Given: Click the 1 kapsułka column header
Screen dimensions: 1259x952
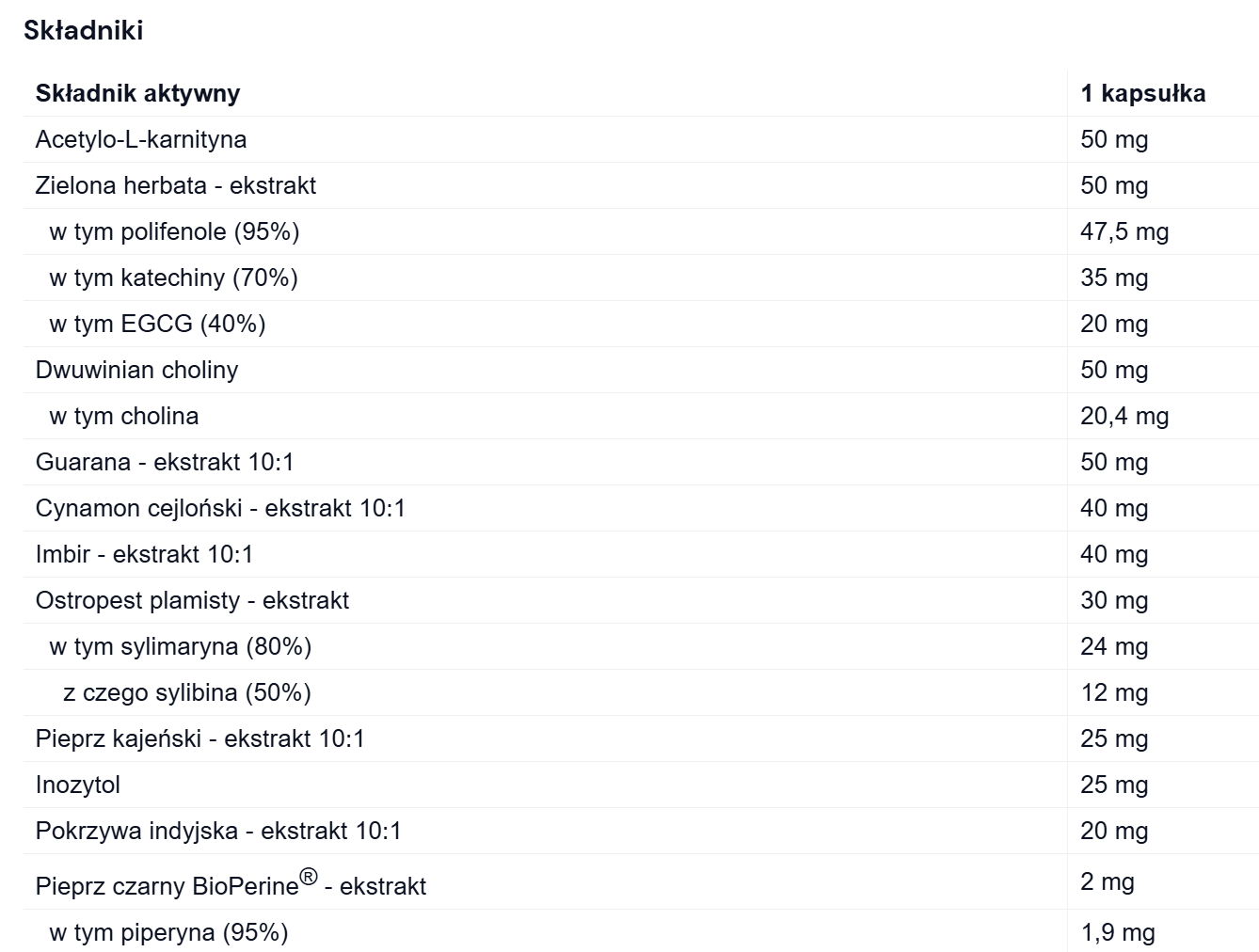Looking at the screenshot, I should pos(1142,93).
